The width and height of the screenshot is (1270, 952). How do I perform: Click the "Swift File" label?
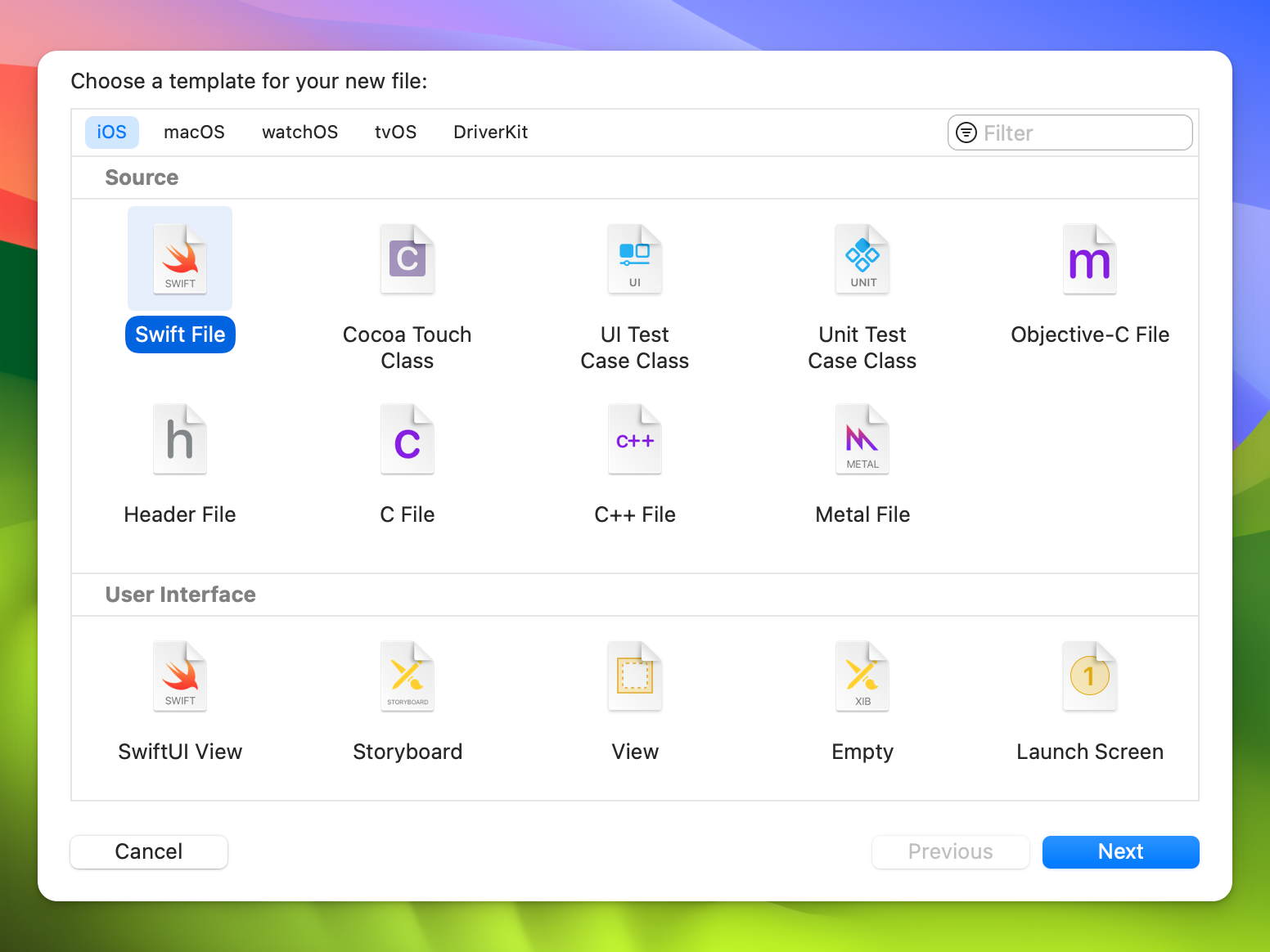coord(180,335)
